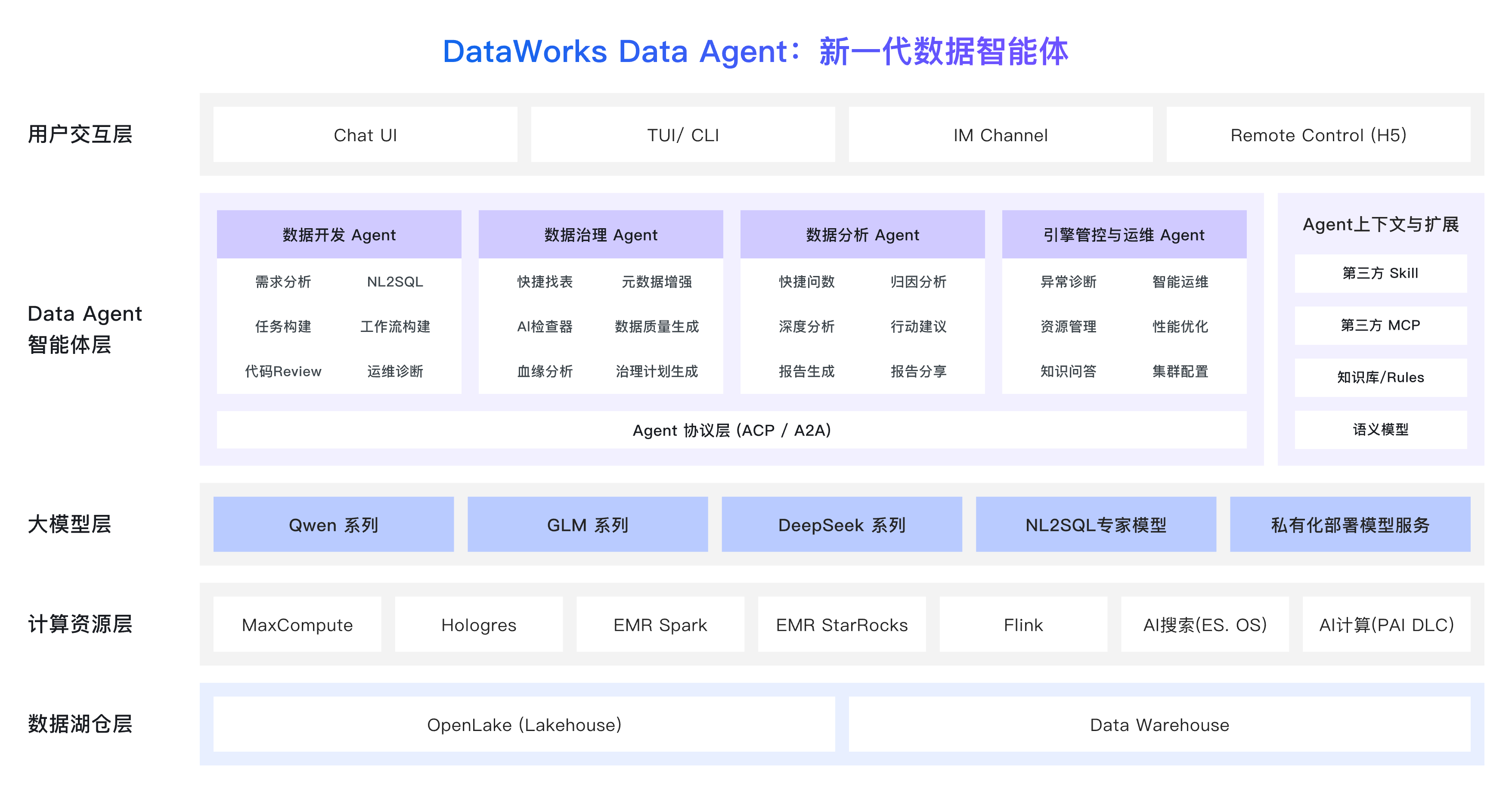
Task: Click the 计算资源层 layer label
Action: pyautogui.click(x=80, y=624)
